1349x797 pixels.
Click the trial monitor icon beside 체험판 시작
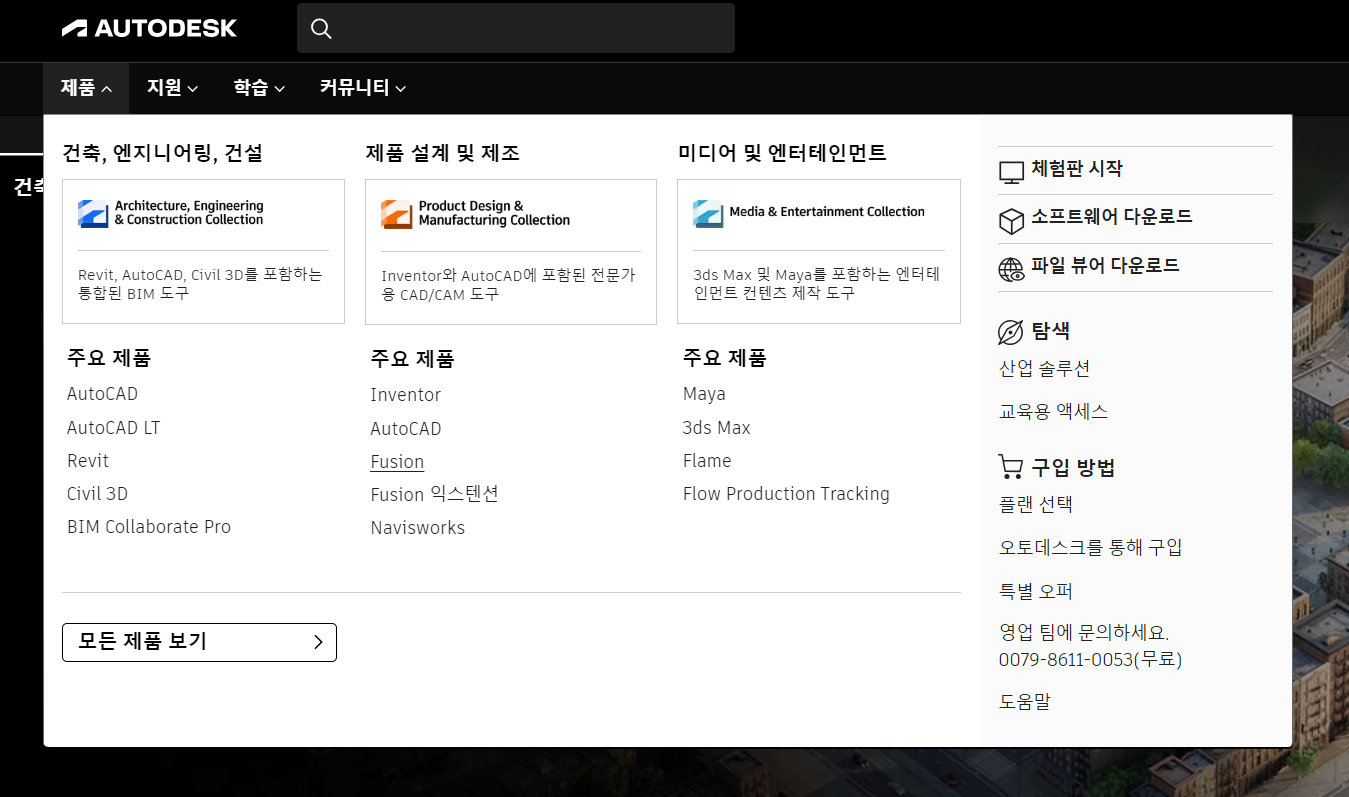(1012, 172)
